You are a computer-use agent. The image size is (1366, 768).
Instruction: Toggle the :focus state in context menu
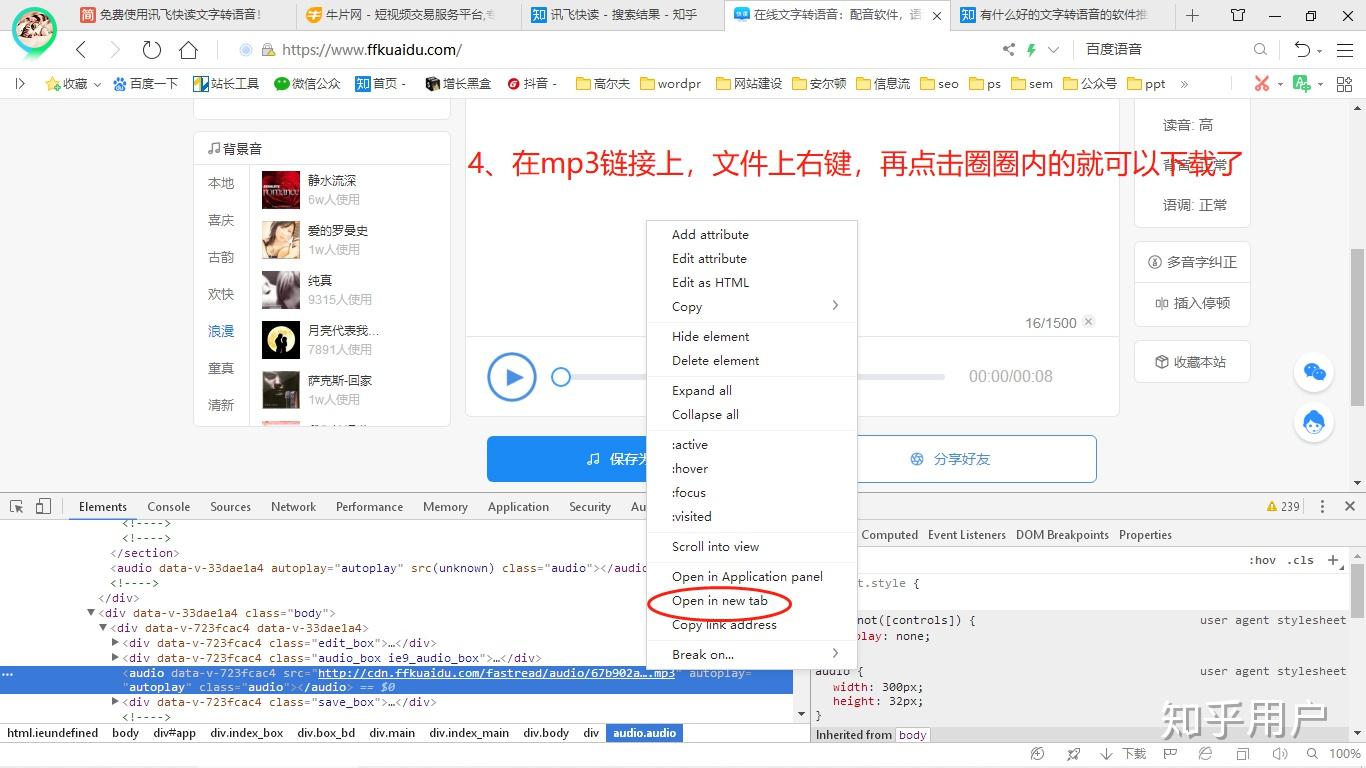coord(751,493)
